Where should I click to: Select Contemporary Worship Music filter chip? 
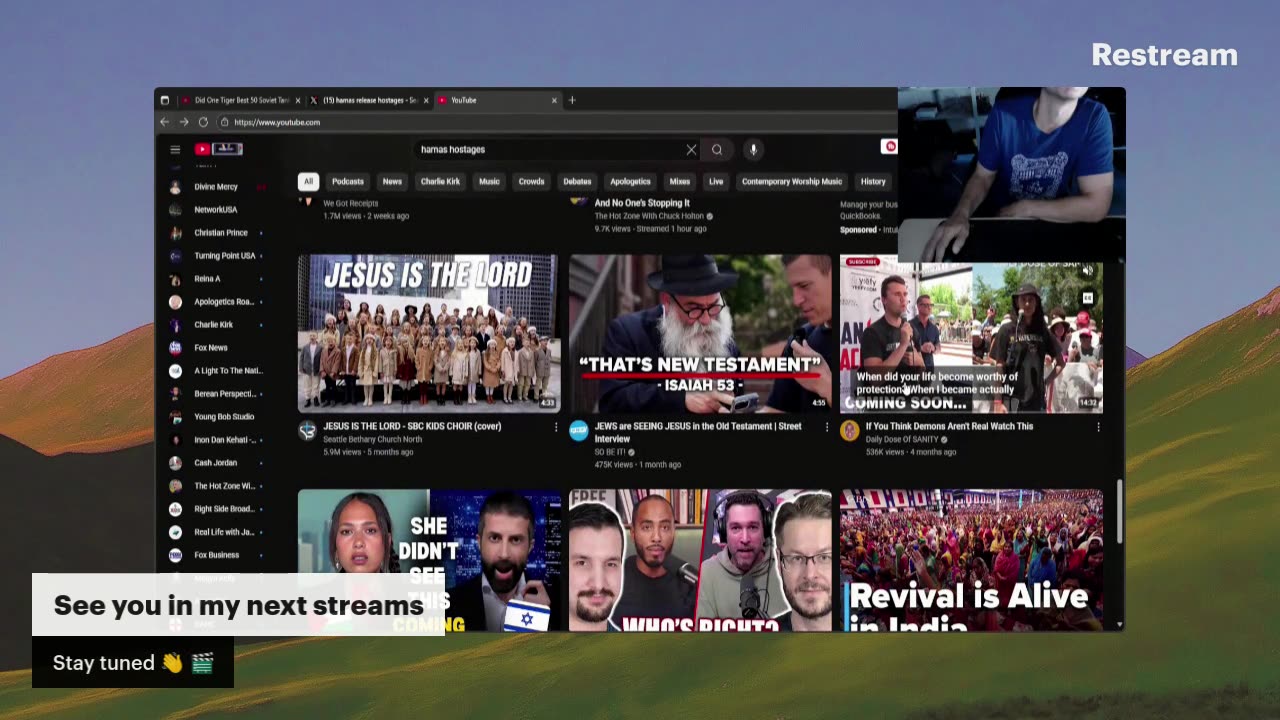pyautogui.click(x=792, y=182)
